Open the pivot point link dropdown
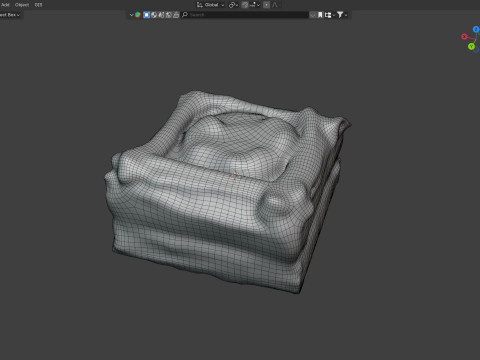Screen dimensions: 480x360 [233, 5]
